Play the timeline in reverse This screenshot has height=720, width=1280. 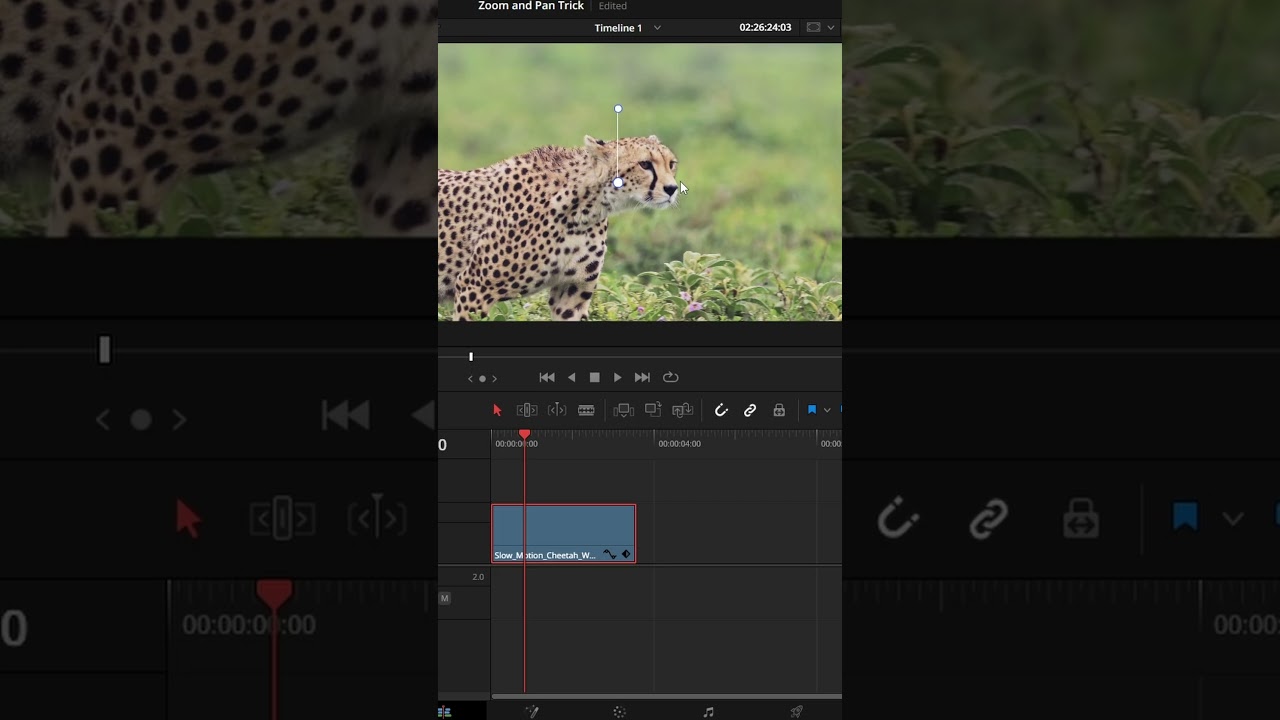(571, 377)
